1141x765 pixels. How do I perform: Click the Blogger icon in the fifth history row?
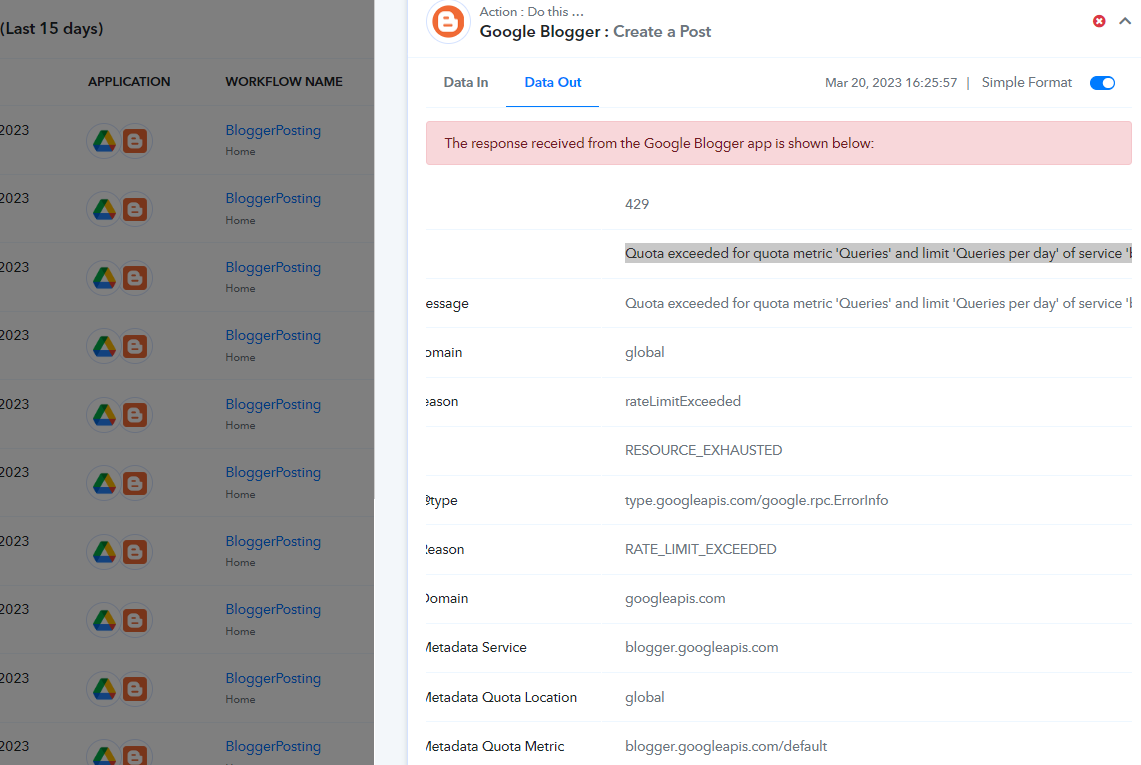pos(135,414)
